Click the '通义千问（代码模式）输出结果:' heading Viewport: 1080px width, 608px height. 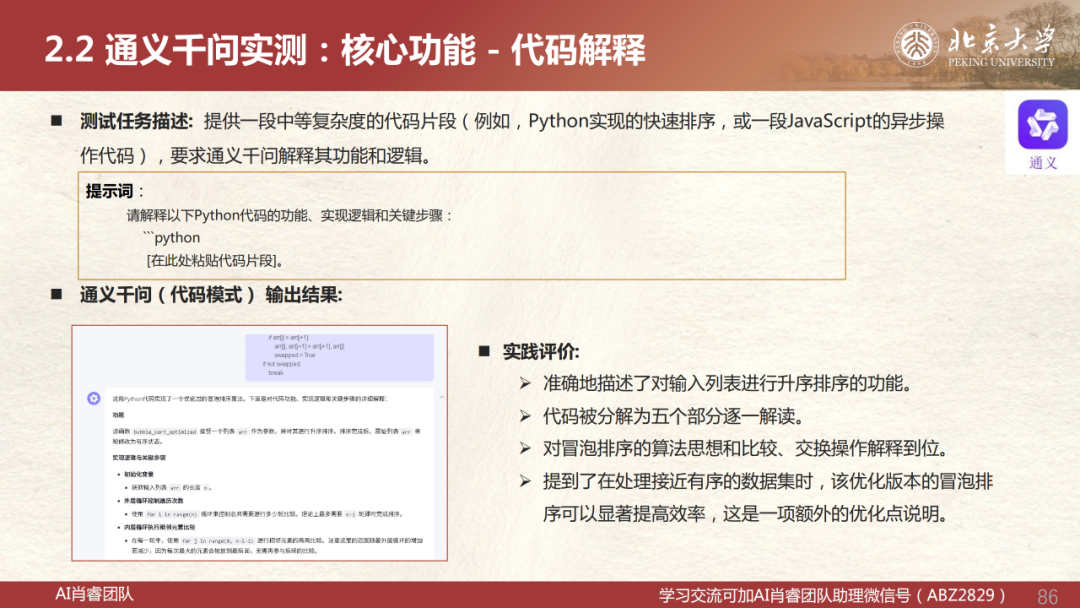(211, 295)
